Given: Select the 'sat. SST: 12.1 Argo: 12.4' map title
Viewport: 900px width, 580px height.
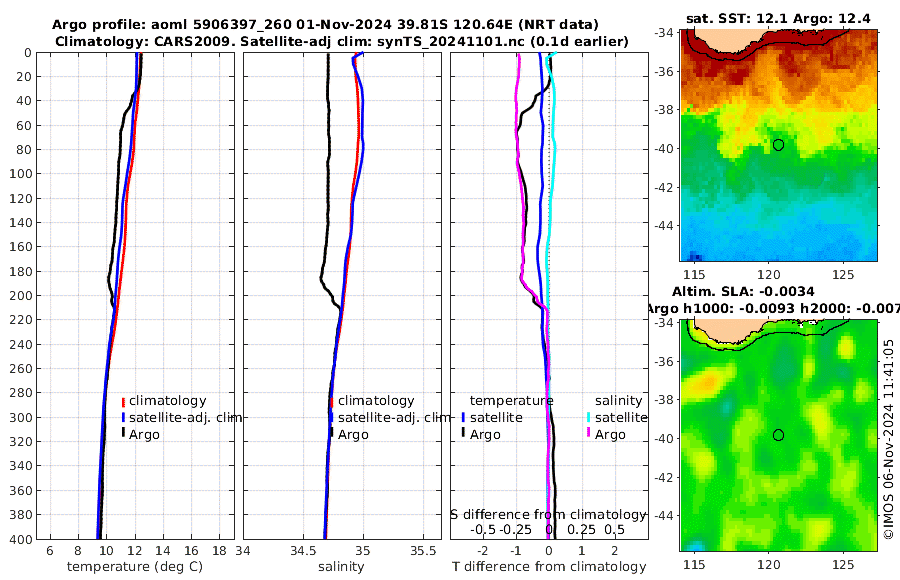Looking at the screenshot, I should pos(778,19).
